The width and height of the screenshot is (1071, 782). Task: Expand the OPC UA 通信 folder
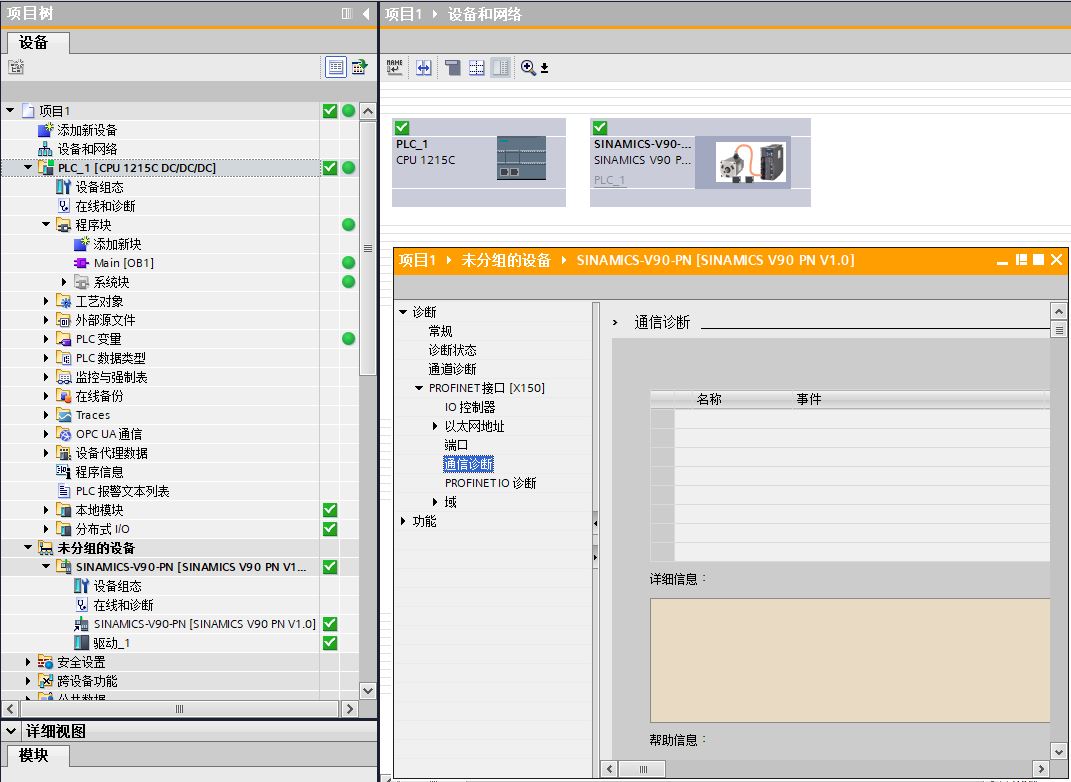tap(46, 434)
